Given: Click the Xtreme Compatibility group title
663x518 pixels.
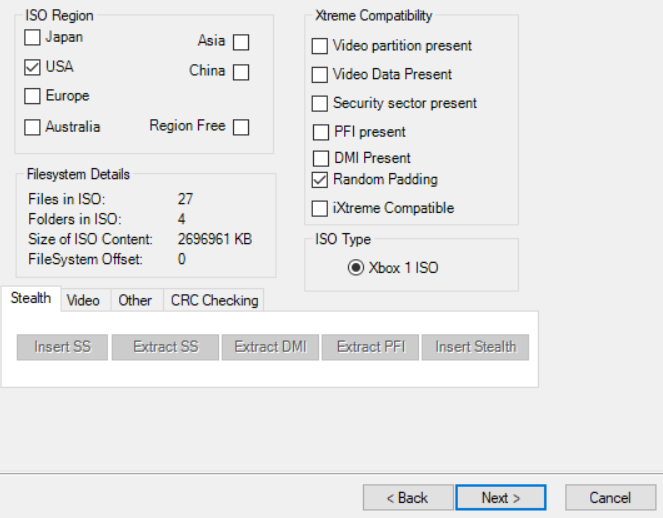Looking at the screenshot, I should pos(374,16).
